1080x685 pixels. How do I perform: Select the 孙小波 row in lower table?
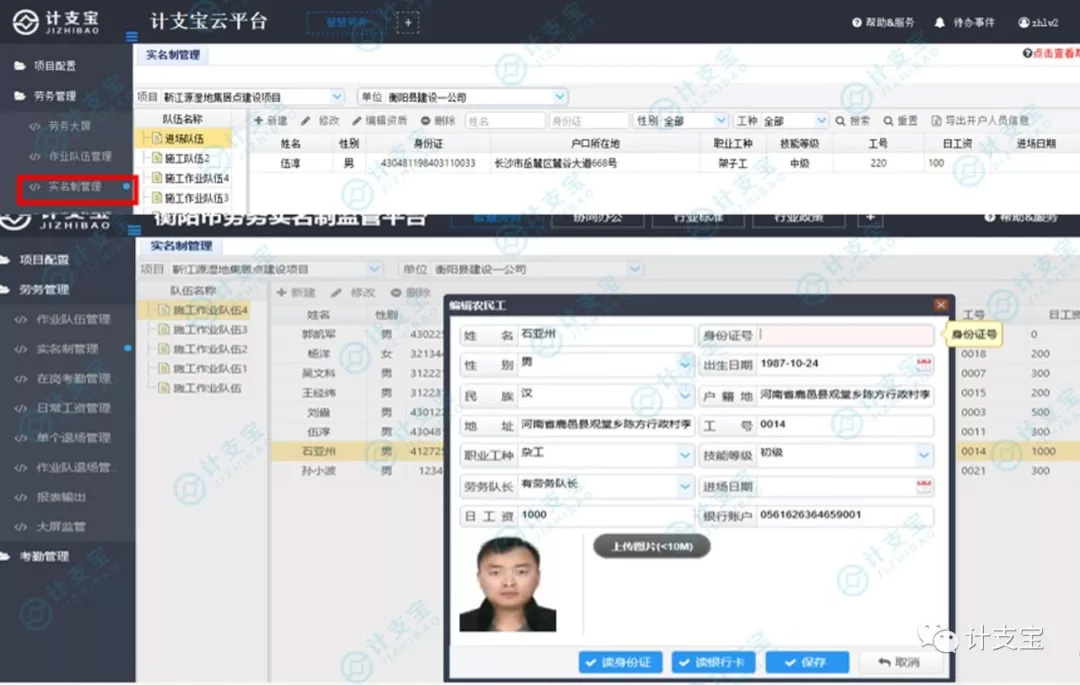358,472
